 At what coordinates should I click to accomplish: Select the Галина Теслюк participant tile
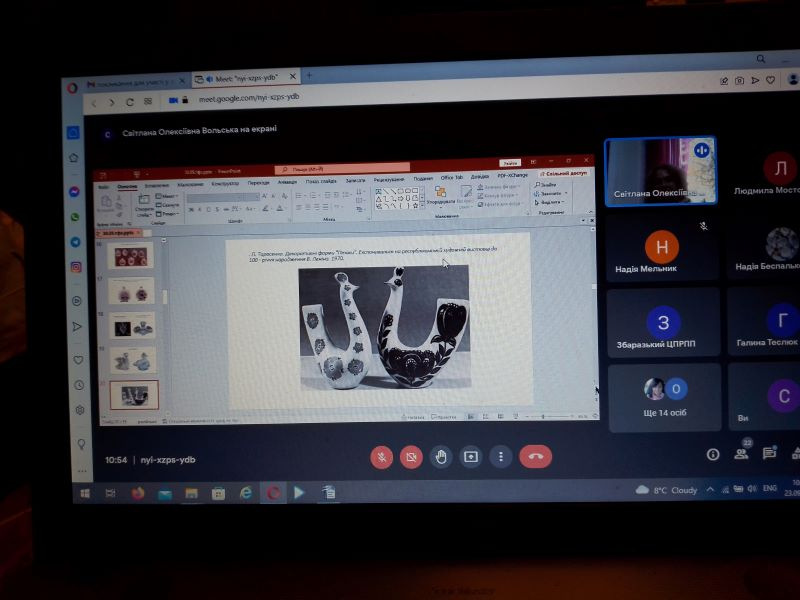764,321
